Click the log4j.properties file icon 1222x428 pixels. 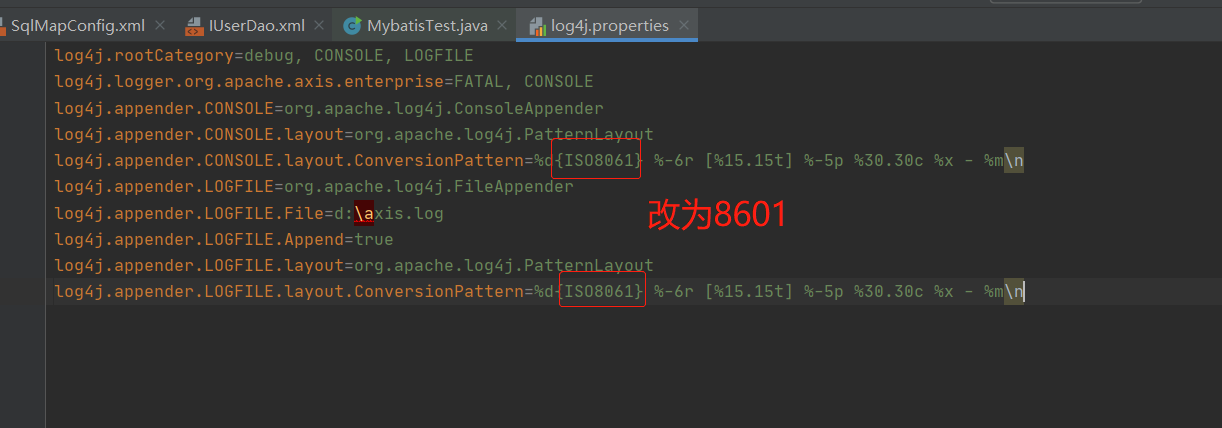tap(536, 26)
